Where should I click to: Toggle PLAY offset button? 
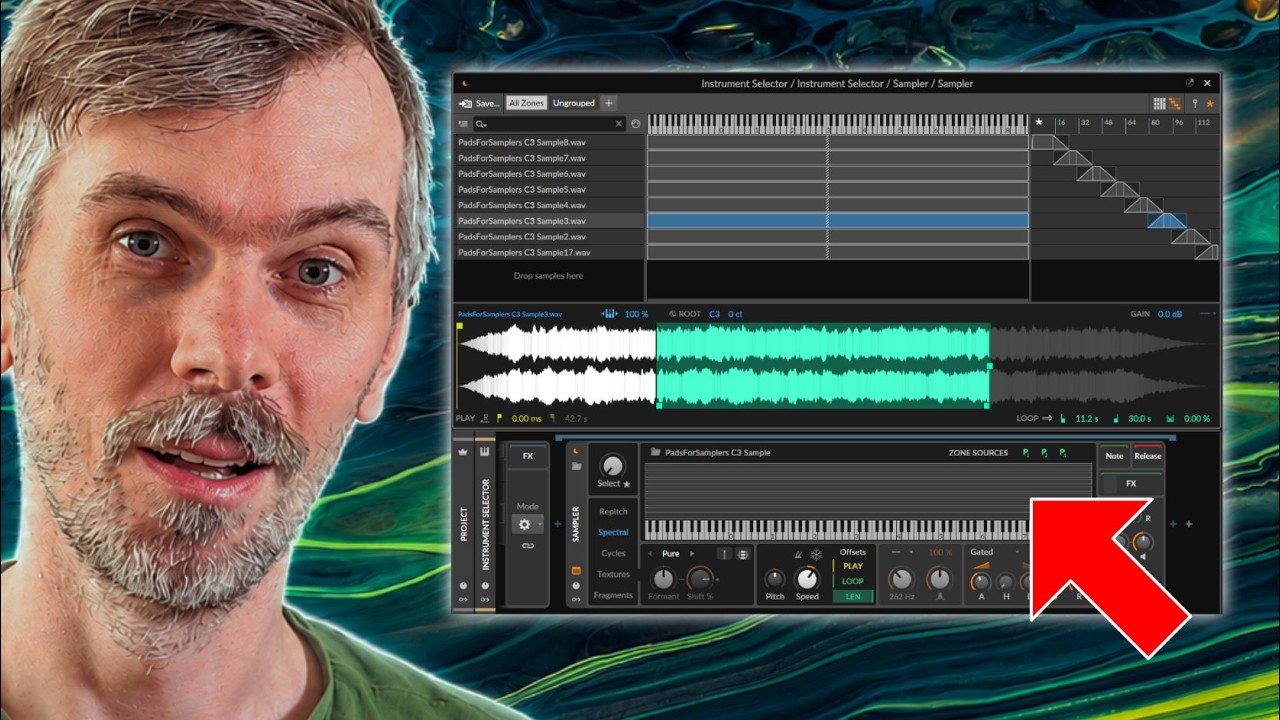point(853,566)
